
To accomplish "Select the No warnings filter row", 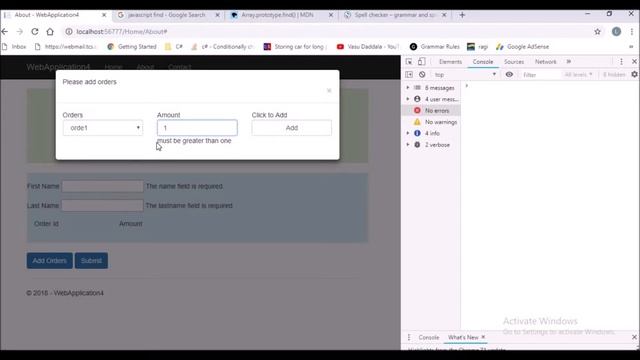I will click(x=431, y=122).
